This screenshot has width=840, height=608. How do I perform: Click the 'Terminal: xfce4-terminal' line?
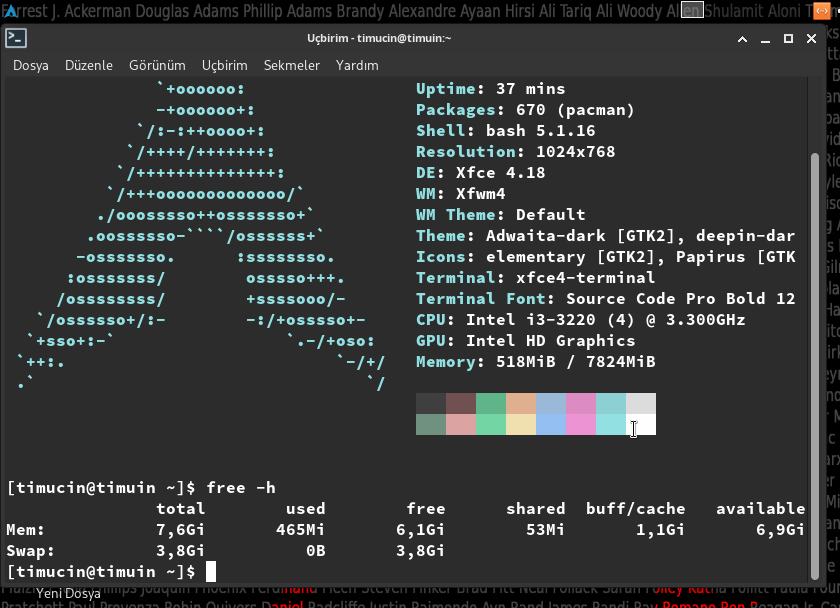[535, 277]
